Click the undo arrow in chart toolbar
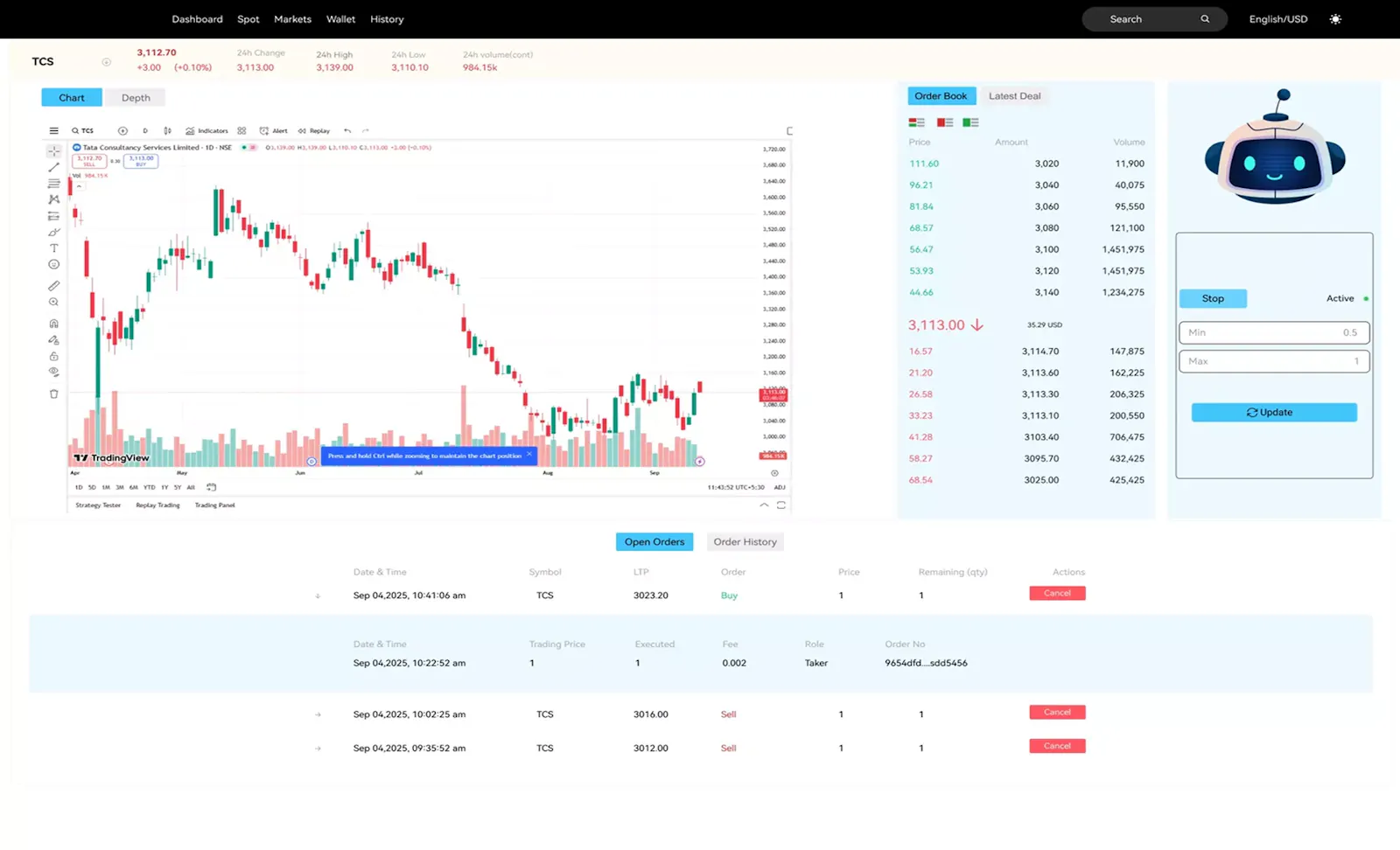The width and height of the screenshot is (1400, 850). pos(347,131)
